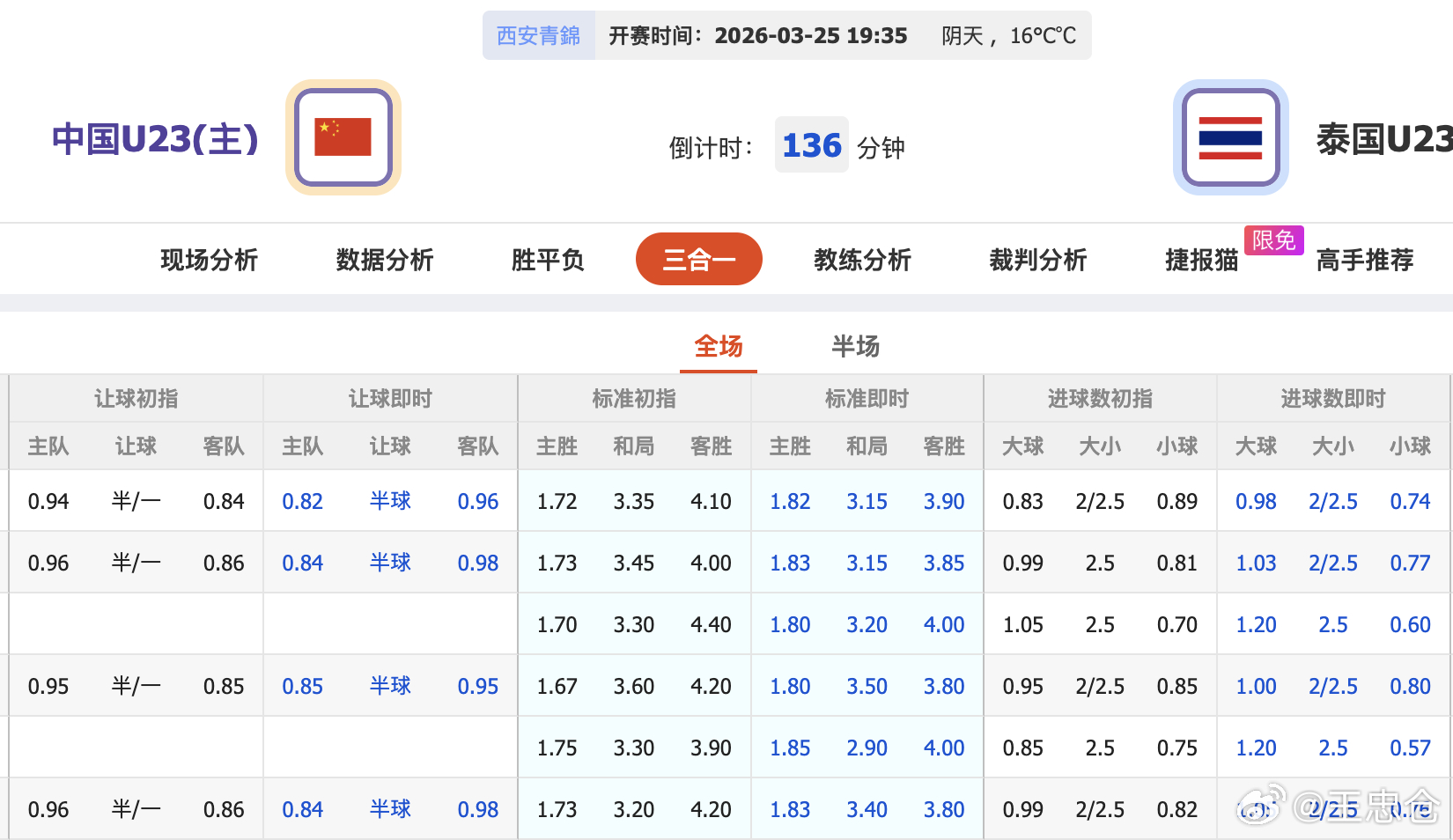This screenshot has width=1453, height=840.
Task: Open the 教练分析 section
Action: tap(862, 260)
